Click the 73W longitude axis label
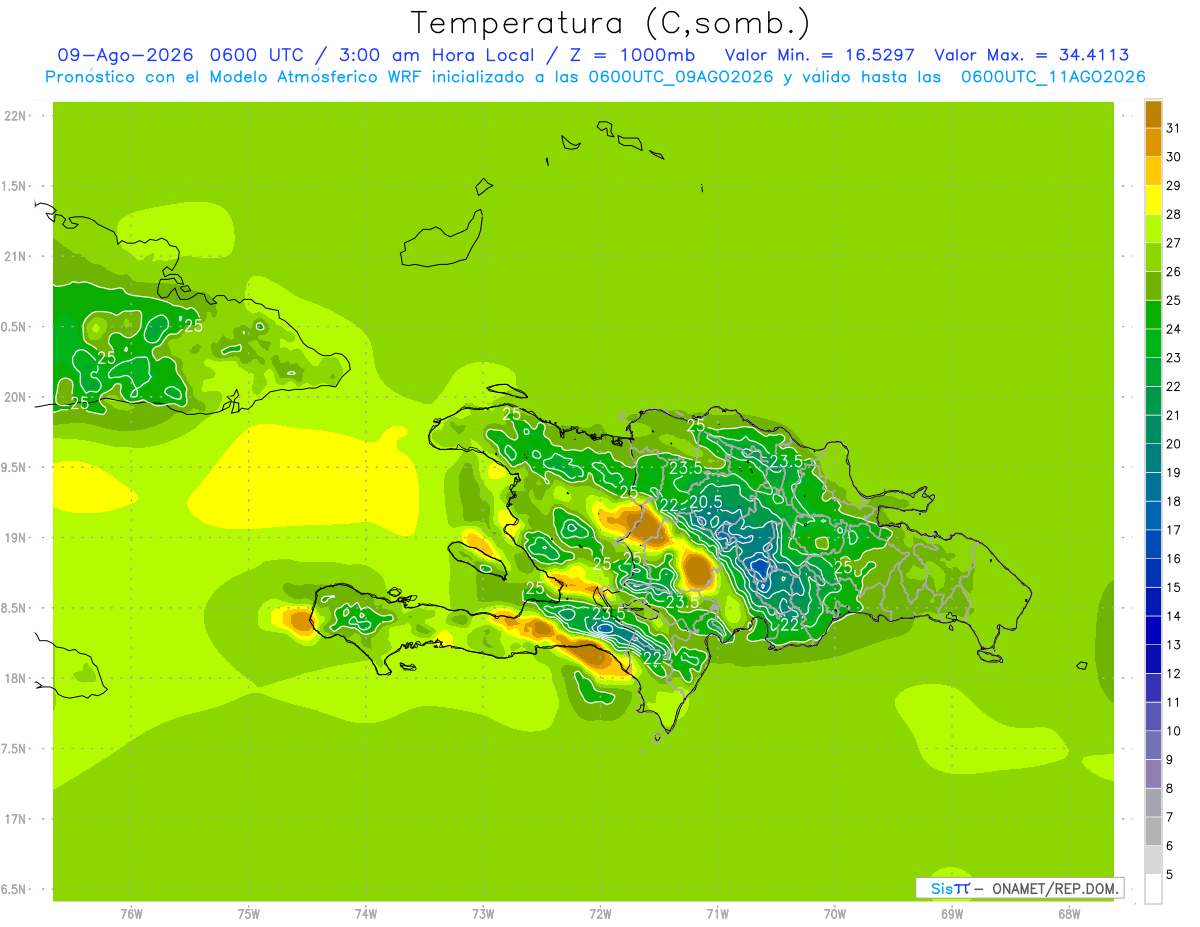Viewport: 1200px width, 927px height. [483, 914]
